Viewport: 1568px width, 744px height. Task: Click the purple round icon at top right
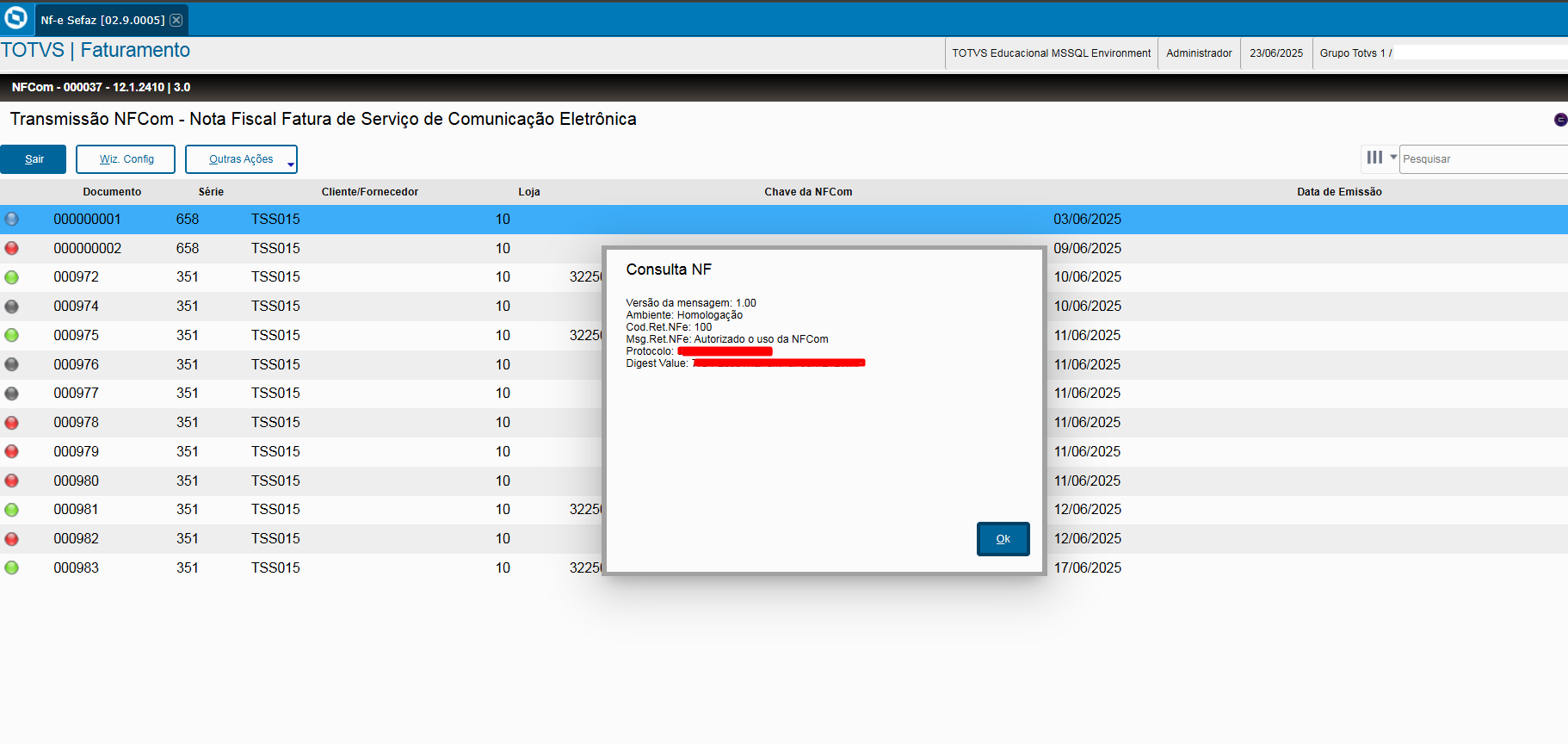[1560, 120]
